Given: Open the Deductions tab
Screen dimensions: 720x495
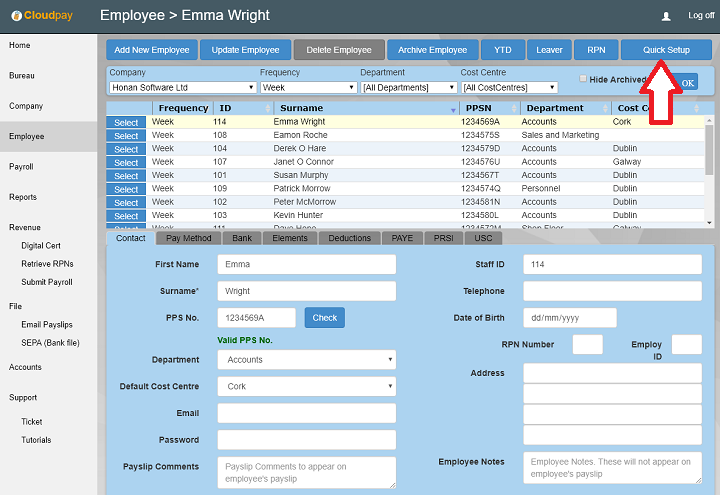Looking at the screenshot, I should coord(349,238).
